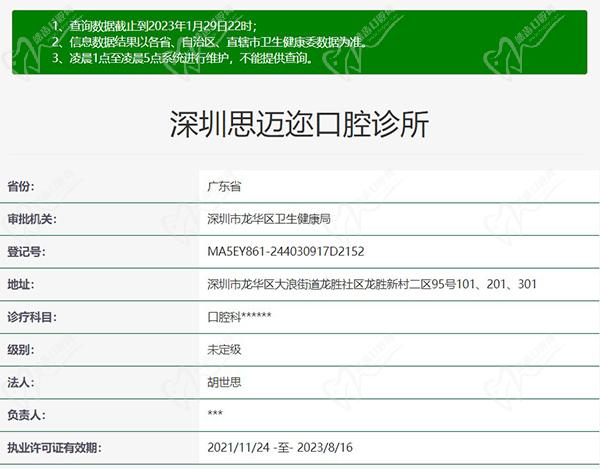Select validity period 2021/11/24 -至- 2023/8/16
This screenshot has width=600, height=469.
click(x=280, y=448)
